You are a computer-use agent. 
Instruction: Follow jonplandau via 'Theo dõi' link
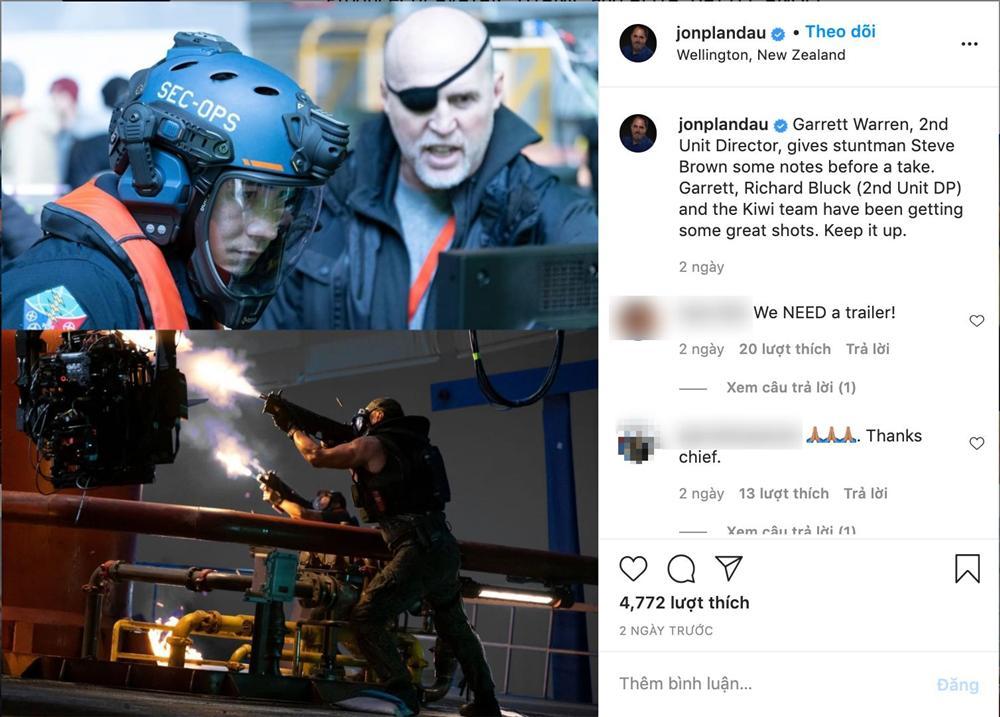coord(840,32)
